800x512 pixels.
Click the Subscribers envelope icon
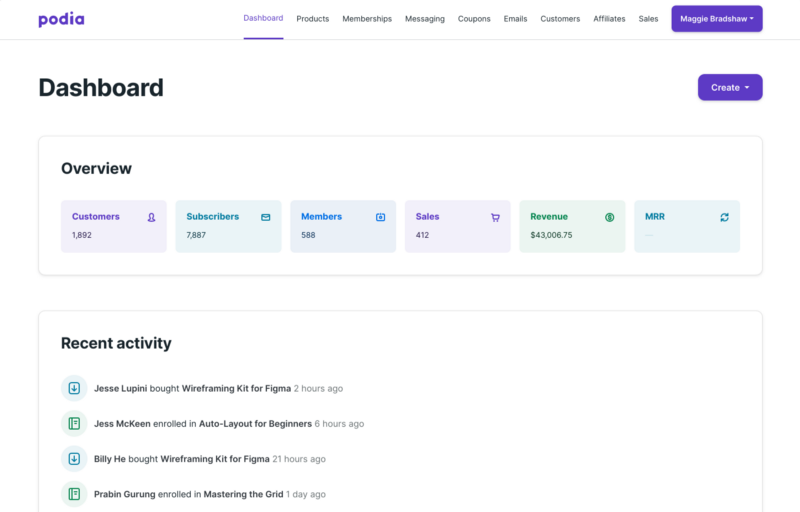[266, 217]
